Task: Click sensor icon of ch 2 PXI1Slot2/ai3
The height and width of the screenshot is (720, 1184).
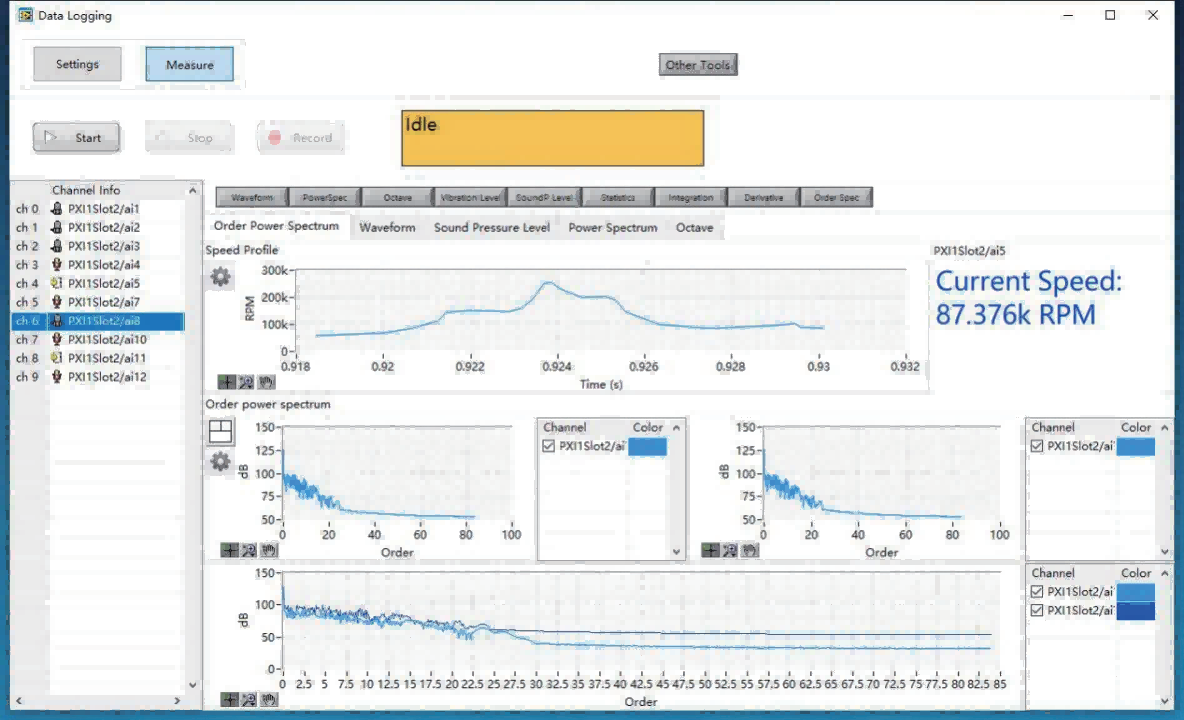Action: pyautogui.click(x=57, y=246)
